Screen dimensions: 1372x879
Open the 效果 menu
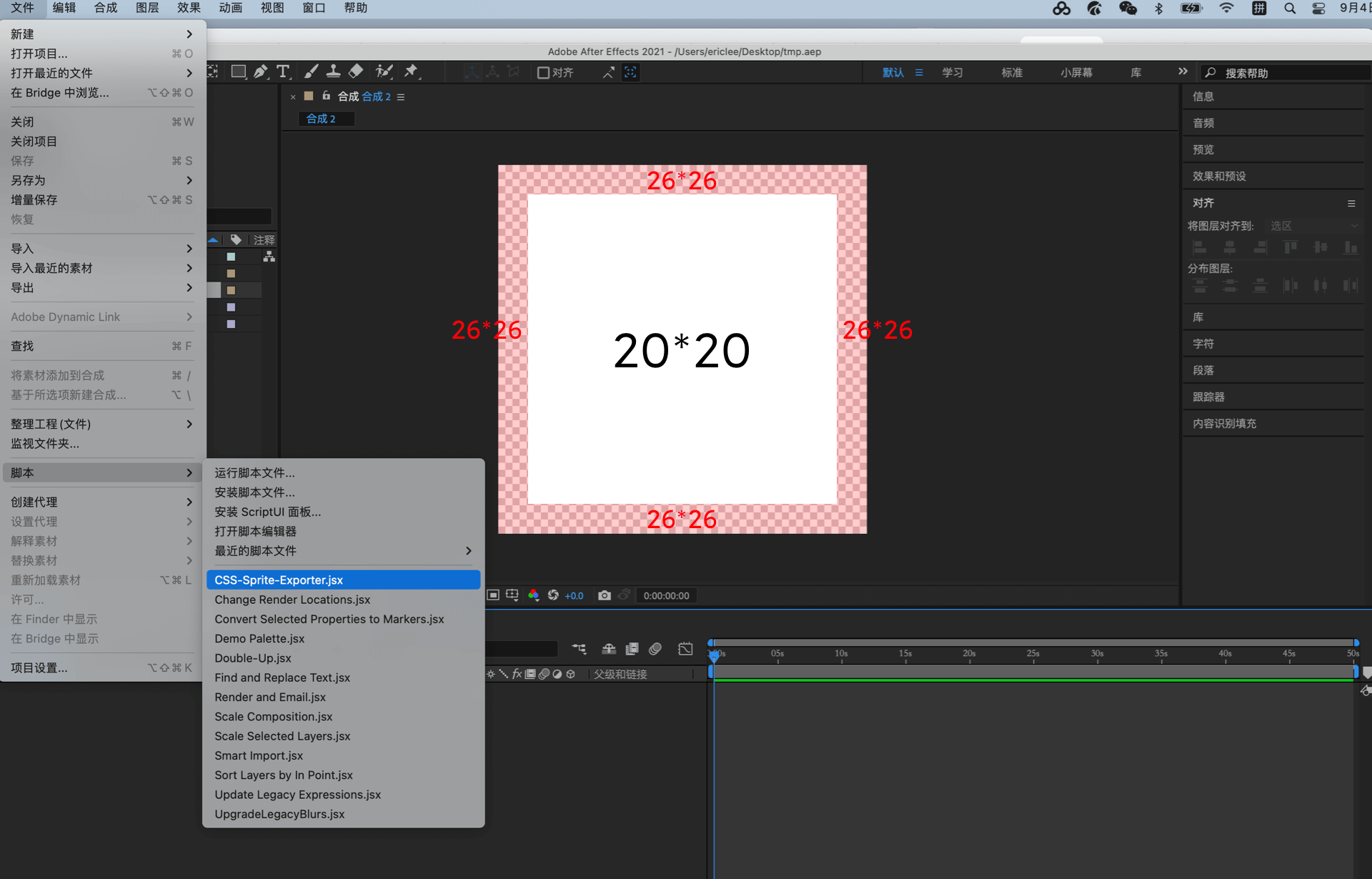point(189,8)
